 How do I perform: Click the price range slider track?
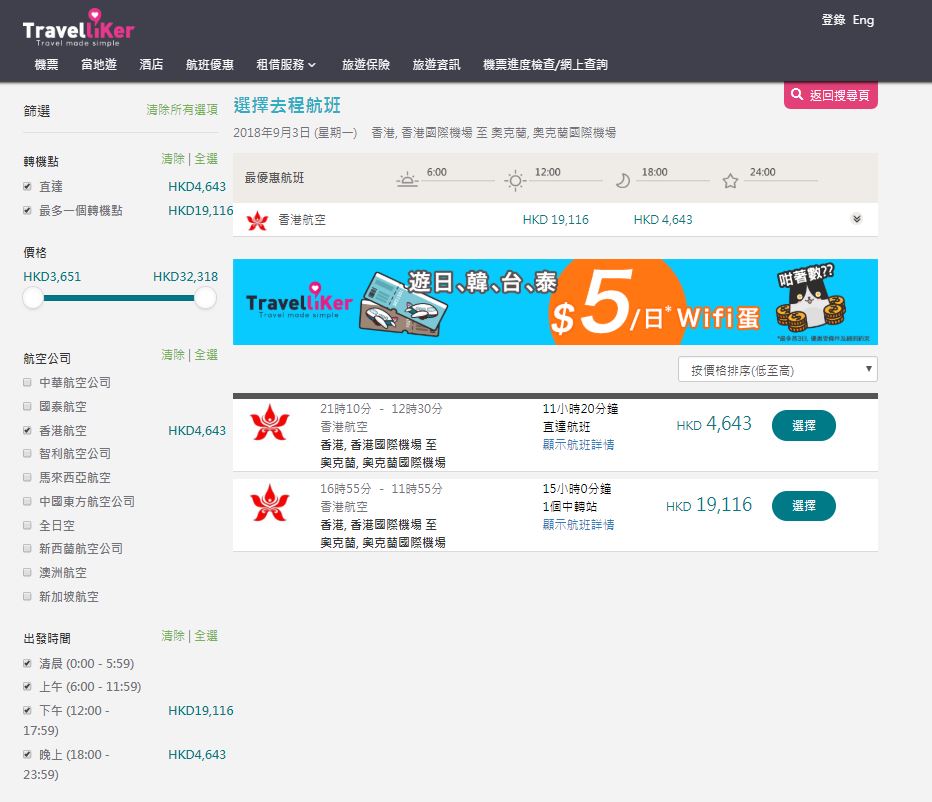[119, 298]
